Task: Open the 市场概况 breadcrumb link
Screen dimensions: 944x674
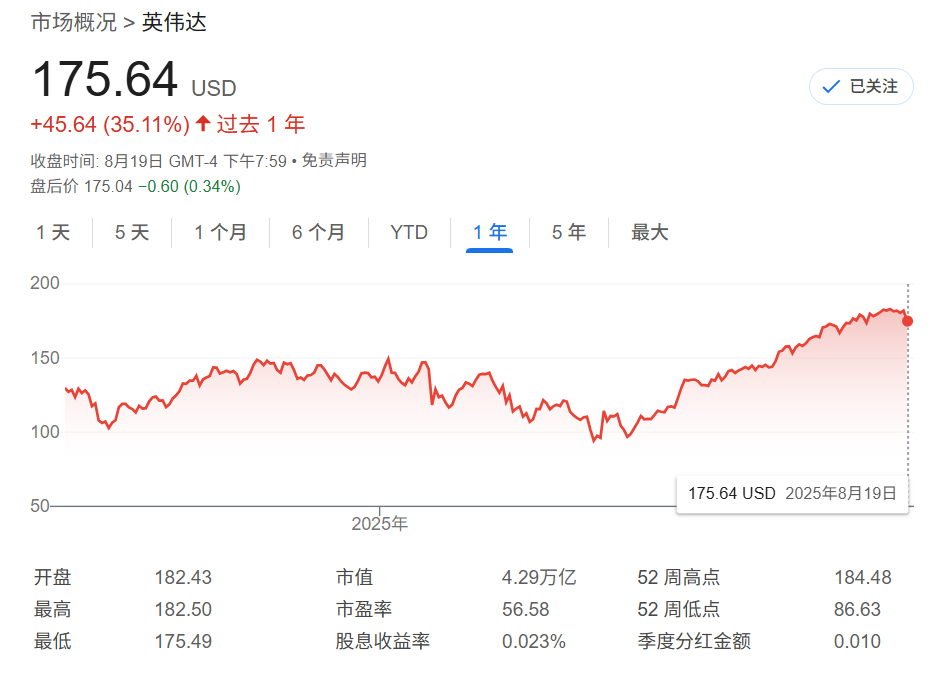Action: 73,22
